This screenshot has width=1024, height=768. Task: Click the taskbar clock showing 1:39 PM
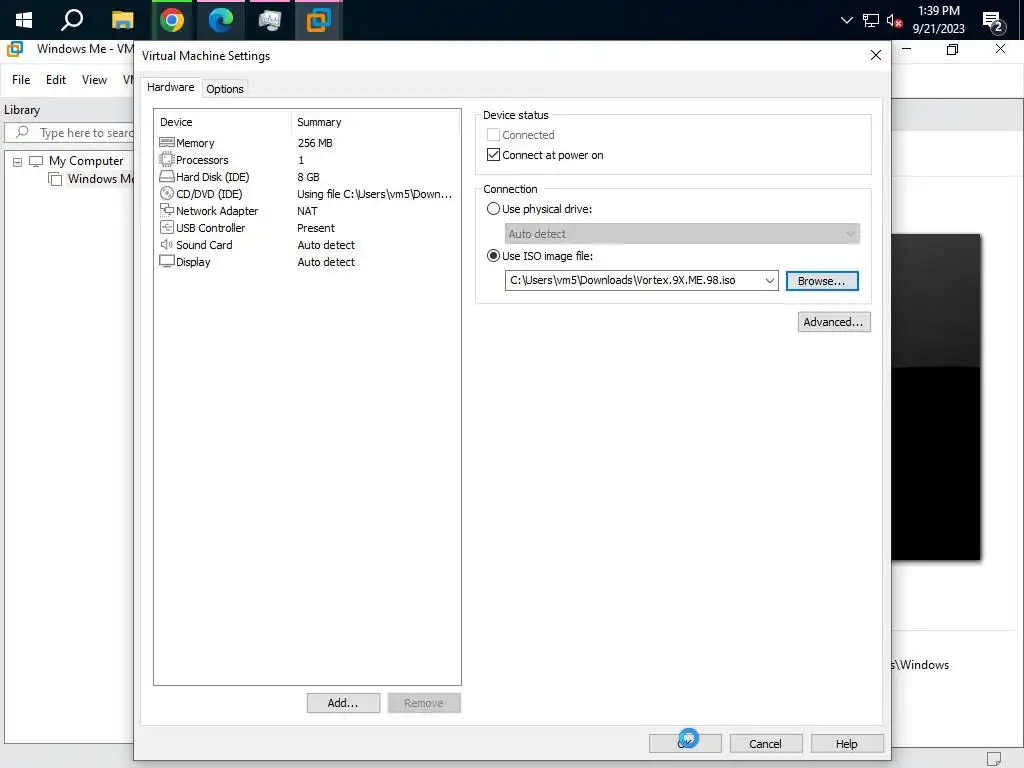[x=938, y=20]
